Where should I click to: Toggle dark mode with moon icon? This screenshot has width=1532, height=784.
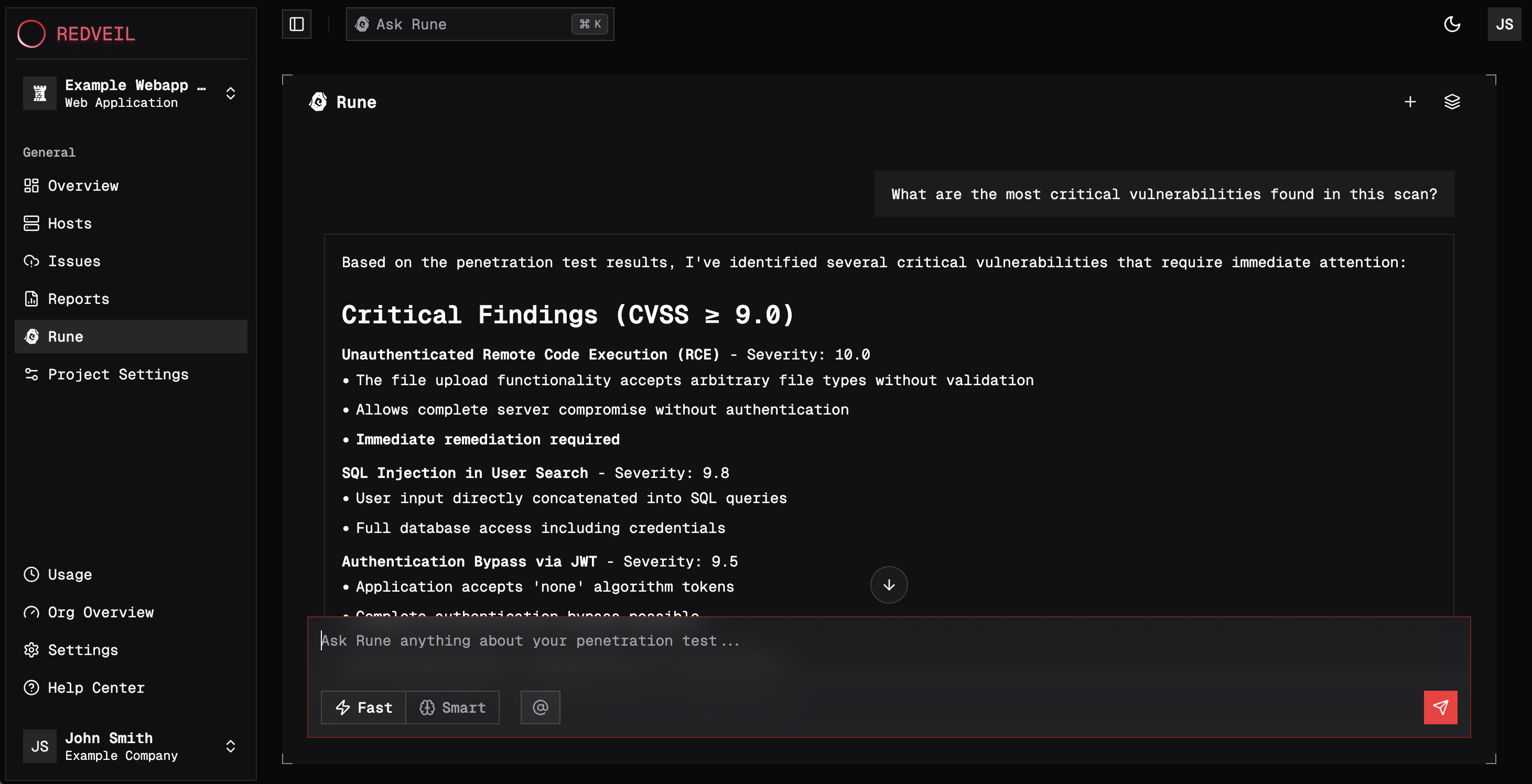tap(1452, 25)
